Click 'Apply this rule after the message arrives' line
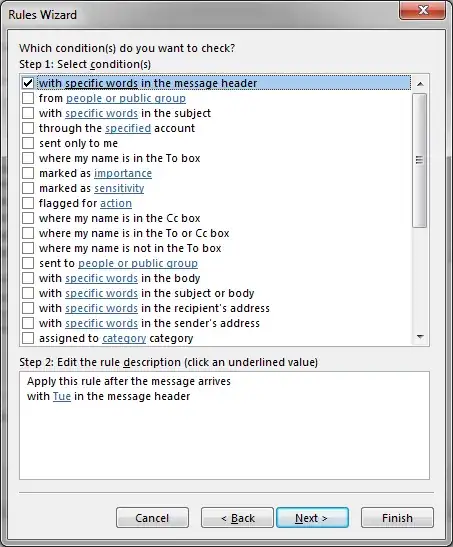 pos(129,381)
